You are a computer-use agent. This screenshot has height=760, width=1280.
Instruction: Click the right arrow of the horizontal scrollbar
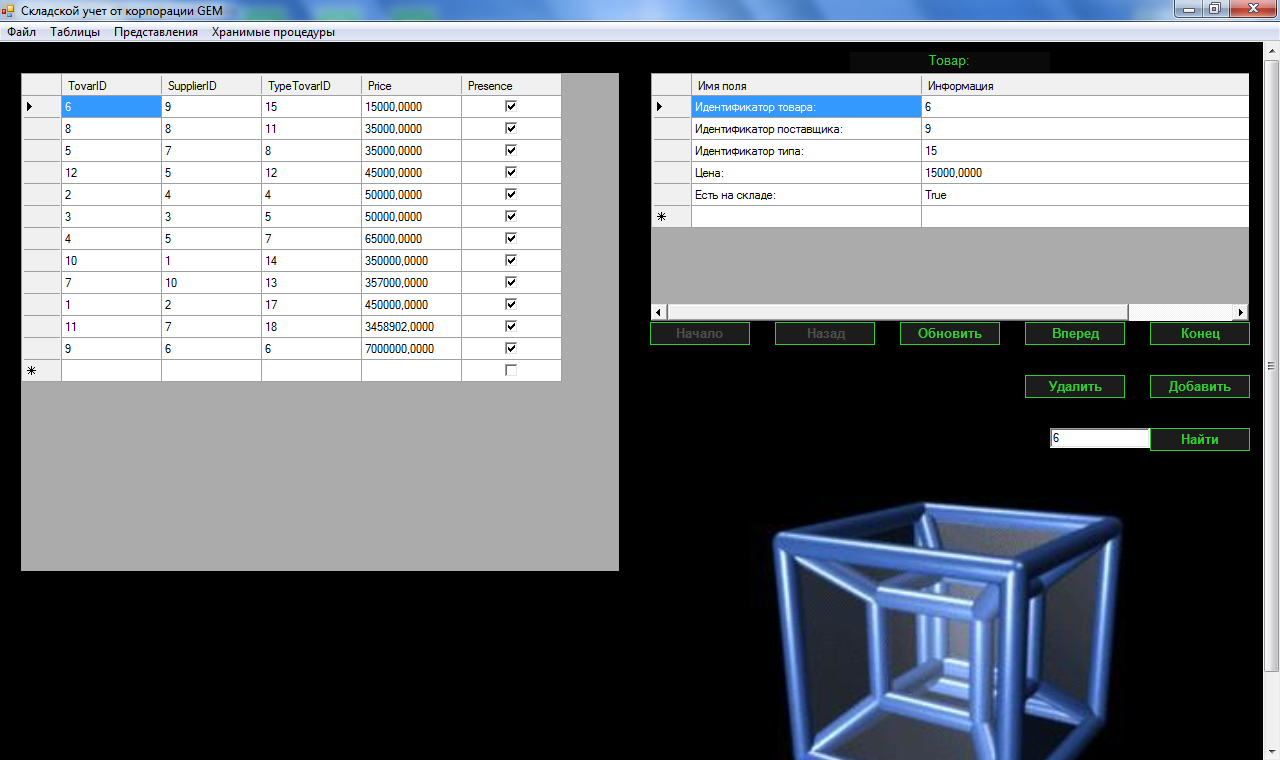(x=1242, y=313)
